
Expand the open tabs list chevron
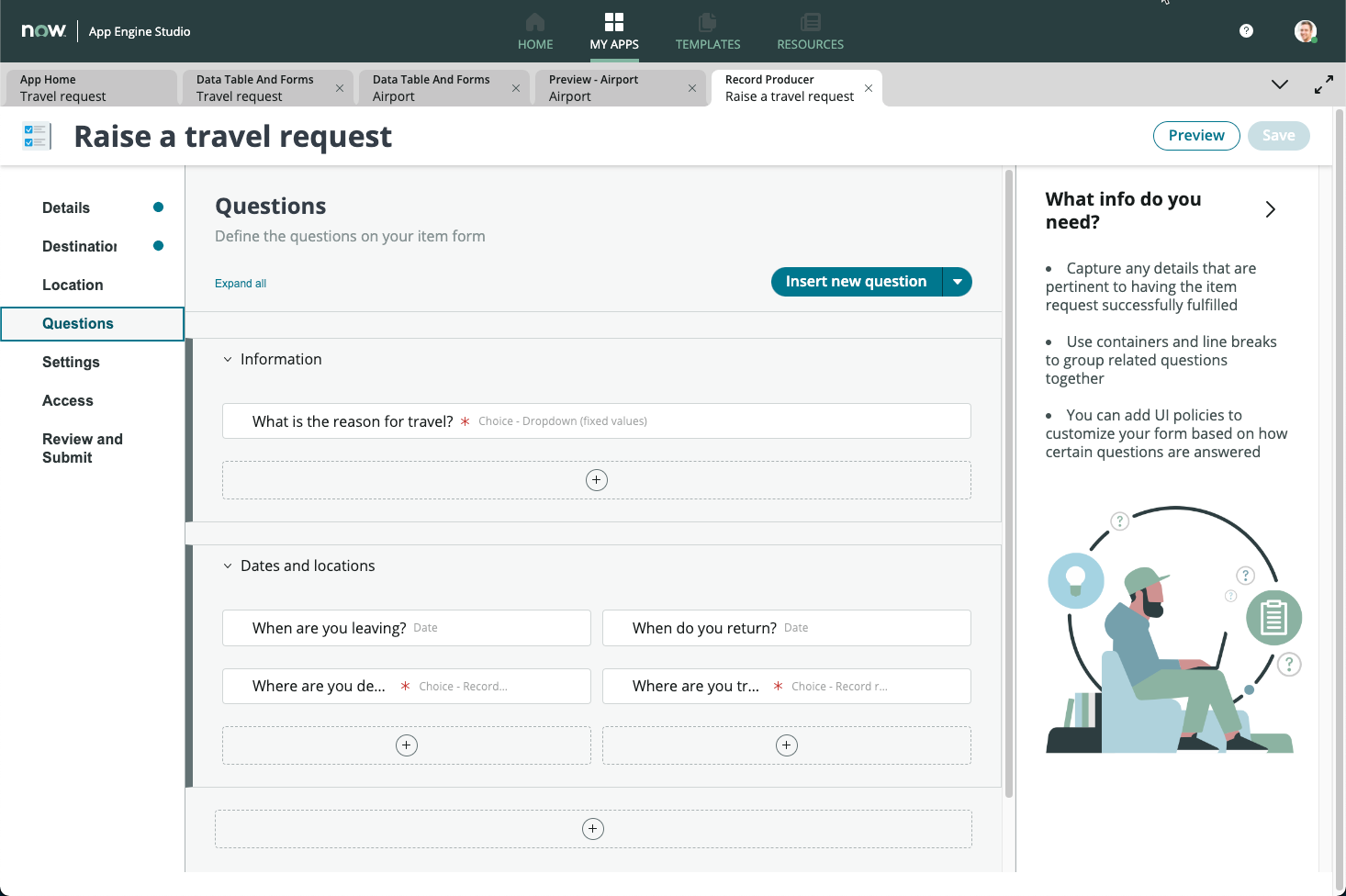pos(1280,84)
